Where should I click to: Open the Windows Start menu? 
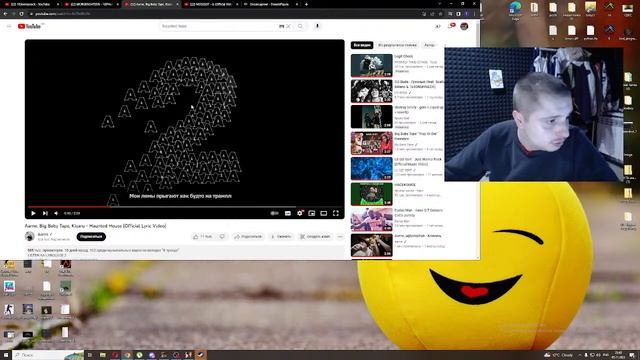(6, 355)
